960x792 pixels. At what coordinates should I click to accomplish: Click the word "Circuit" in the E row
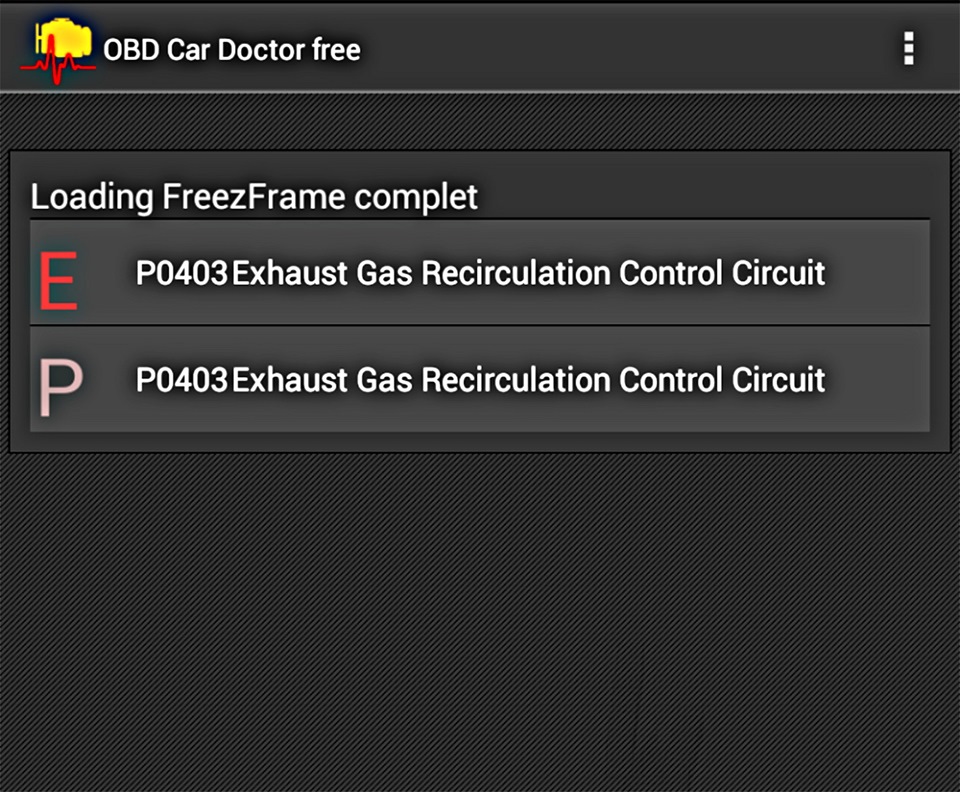tap(778, 273)
